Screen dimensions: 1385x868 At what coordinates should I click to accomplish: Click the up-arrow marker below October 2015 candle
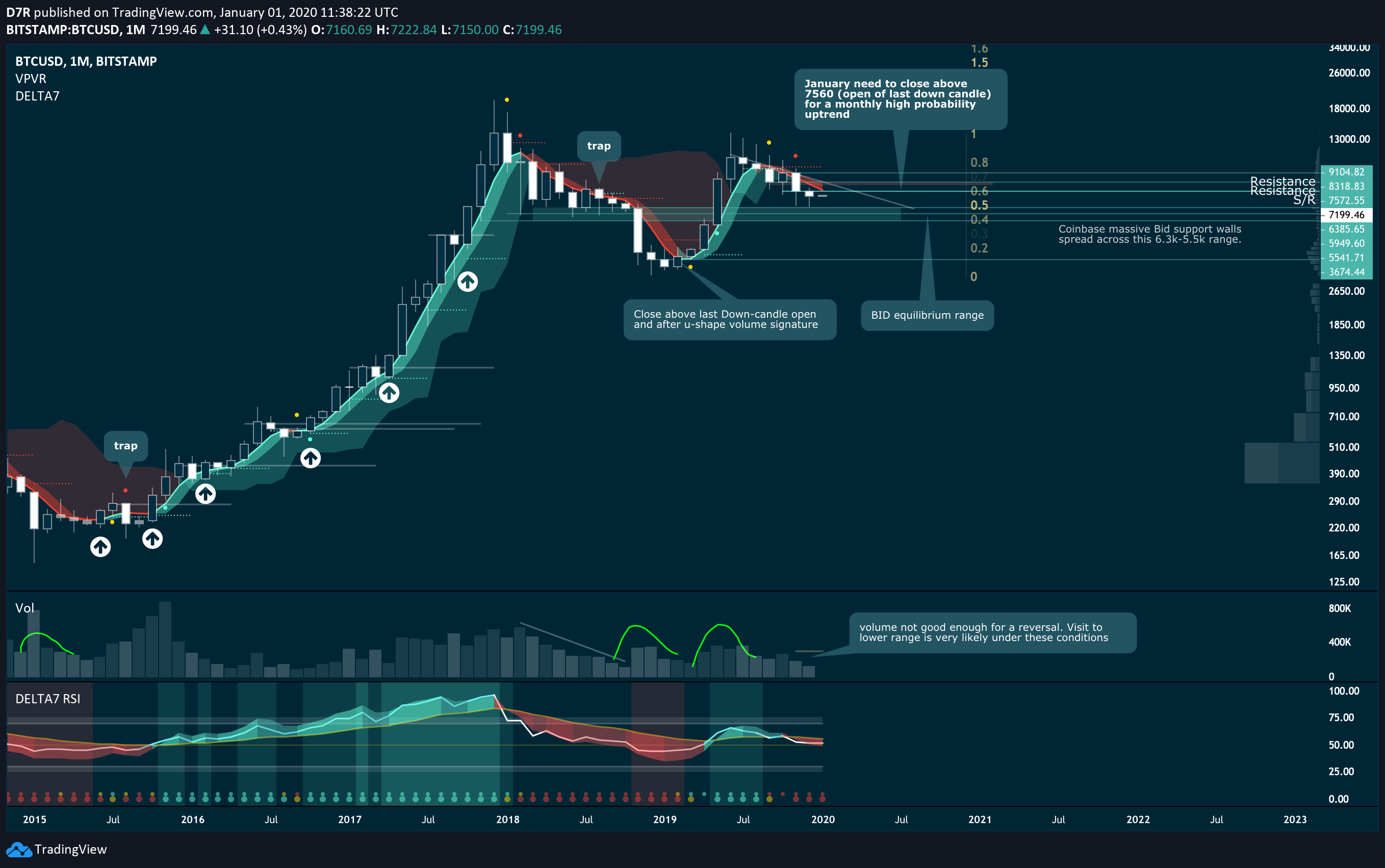[x=152, y=539]
